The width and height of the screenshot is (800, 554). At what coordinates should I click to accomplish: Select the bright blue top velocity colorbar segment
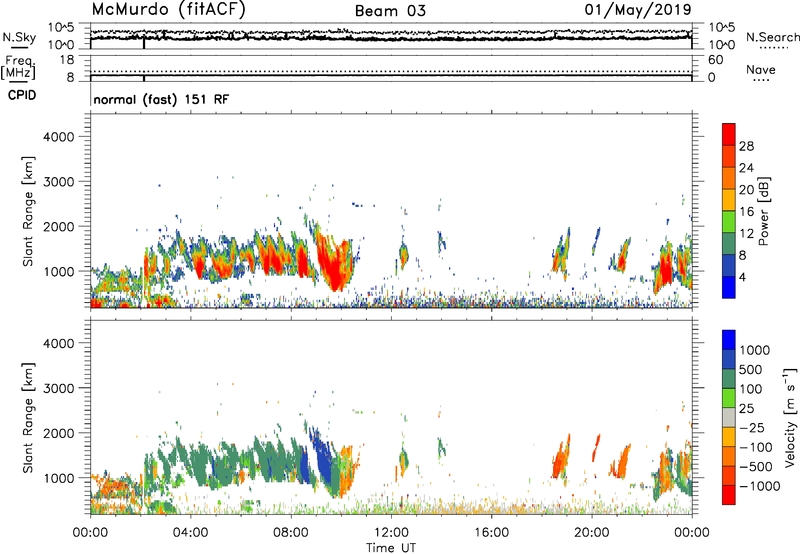pyautogui.click(x=729, y=340)
